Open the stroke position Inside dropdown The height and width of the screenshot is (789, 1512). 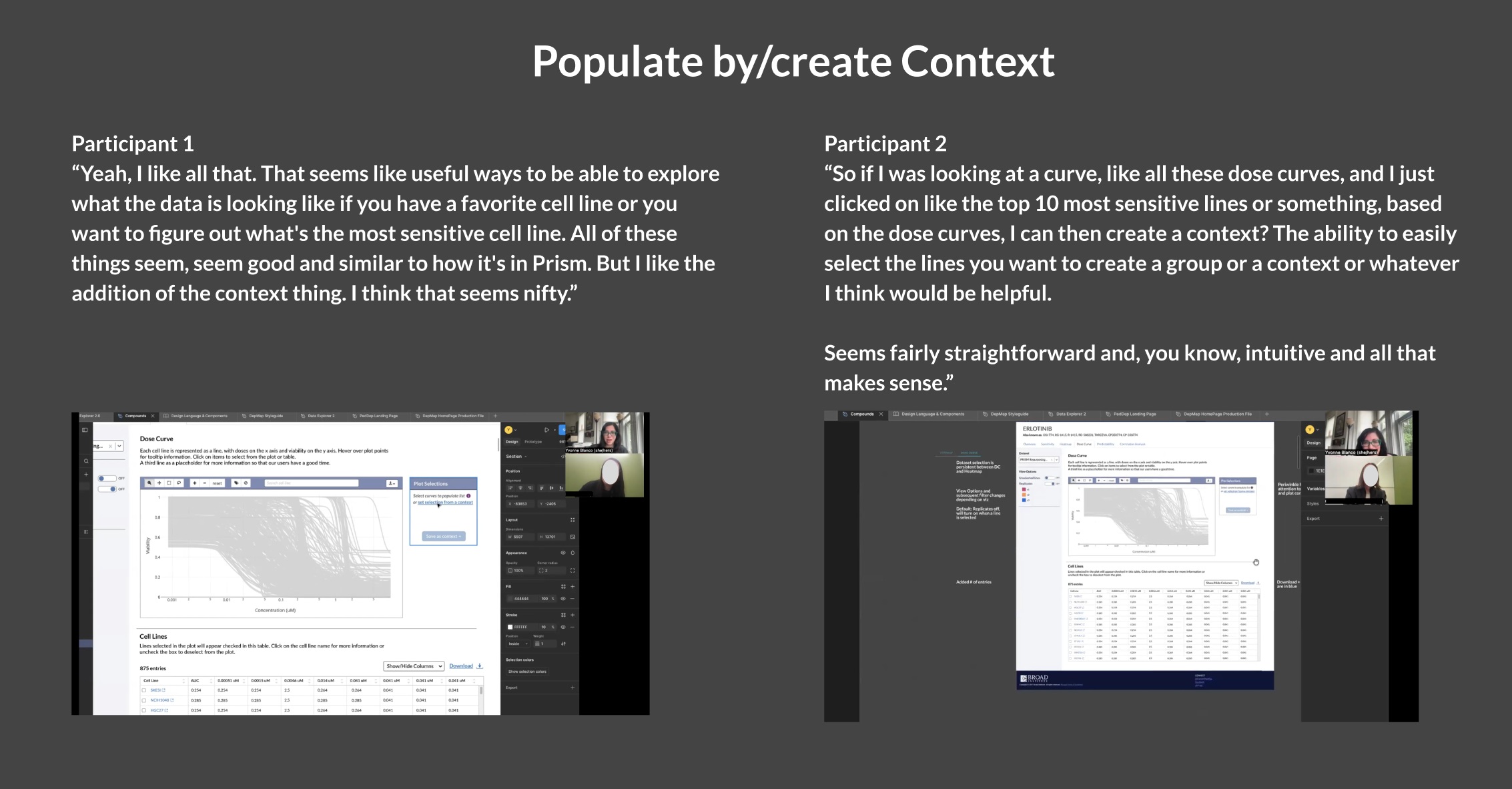coord(518,644)
